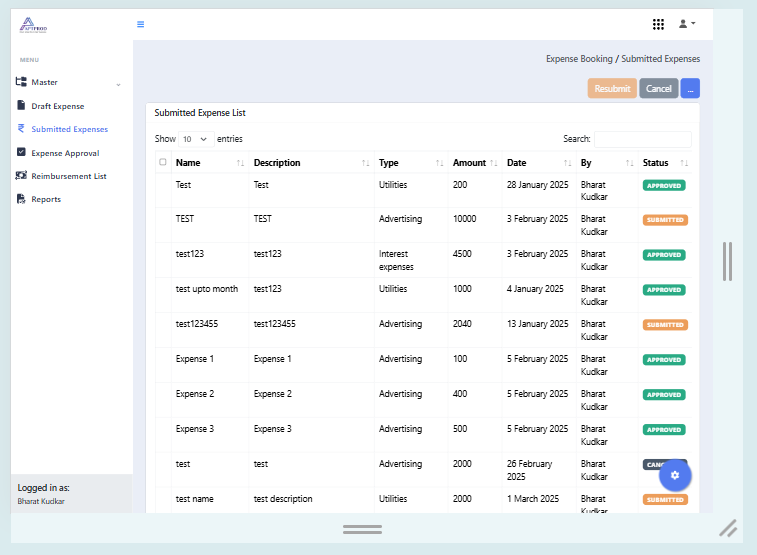The height and width of the screenshot is (555, 757).
Task: Click the Reimbursement List icon
Action: coord(21,176)
